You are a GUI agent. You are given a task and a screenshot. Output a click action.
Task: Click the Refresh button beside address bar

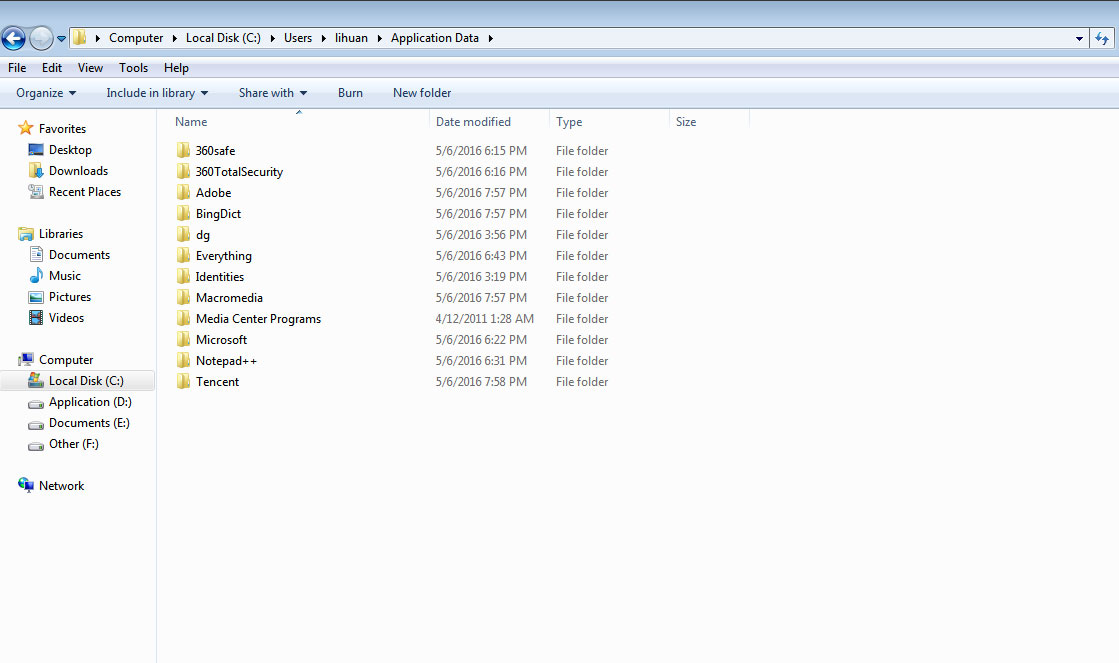(1102, 39)
